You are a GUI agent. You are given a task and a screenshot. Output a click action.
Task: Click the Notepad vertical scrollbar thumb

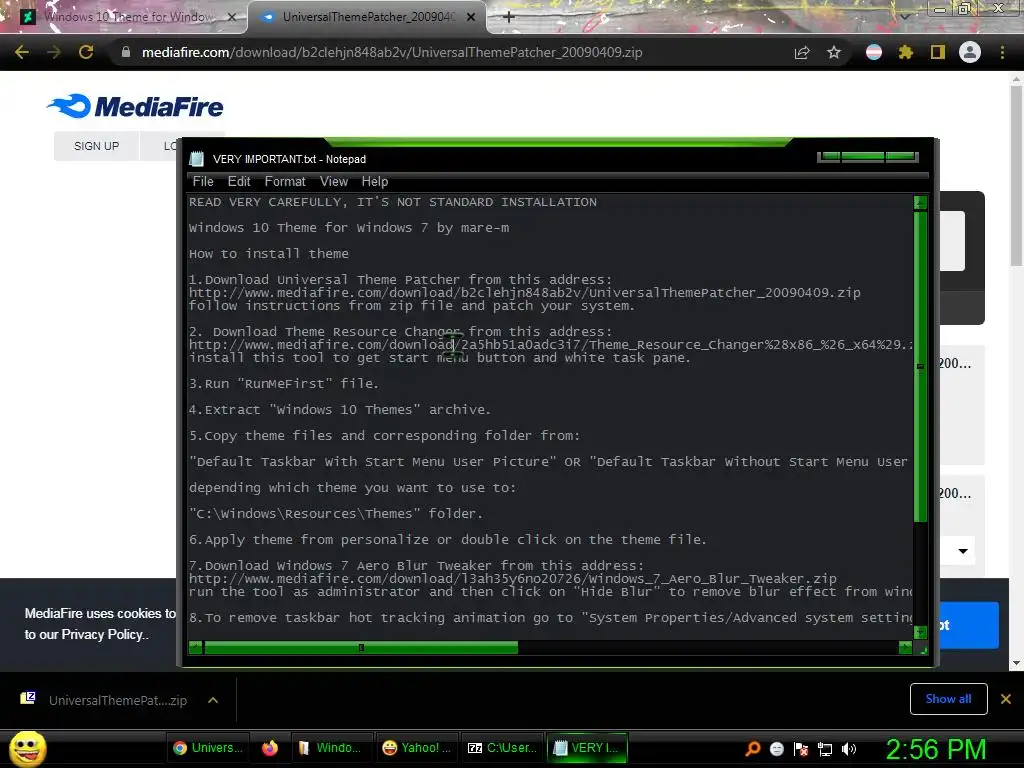[x=920, y=366]
